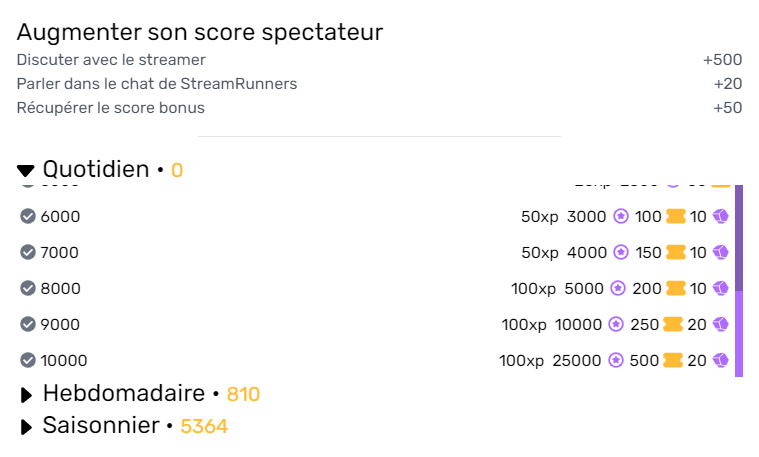Click the purple star coin icon in 6000 row
This screenshot has width=759, height=457.
[621, 216]
